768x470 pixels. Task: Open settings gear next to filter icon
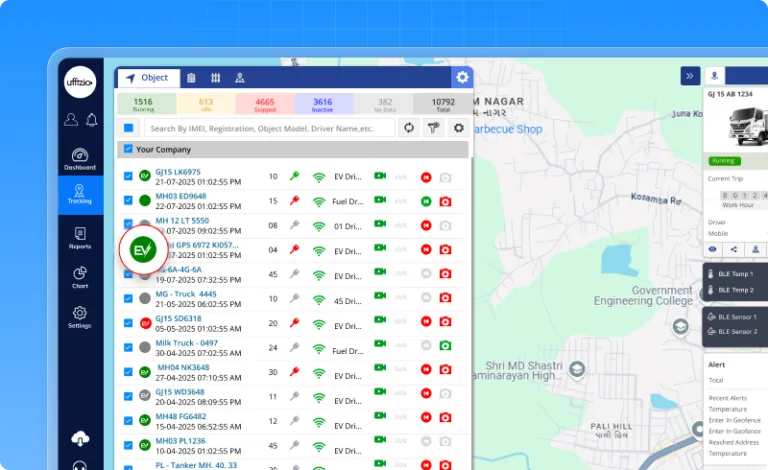point(458,127)
